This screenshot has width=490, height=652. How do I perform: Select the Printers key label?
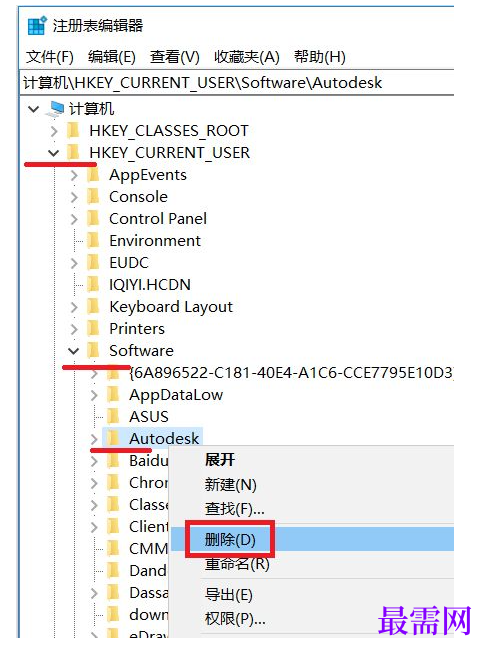coord(137,328)
